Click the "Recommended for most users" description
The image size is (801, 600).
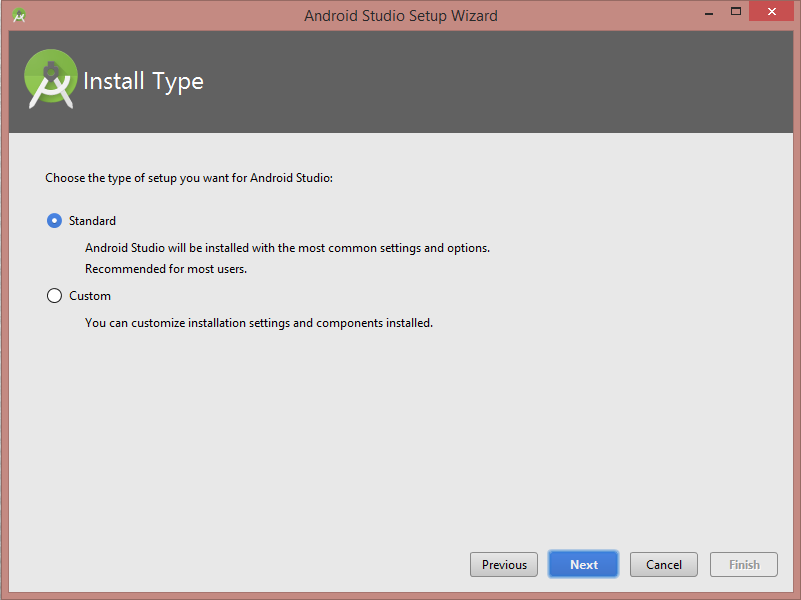click(x=166, y=269)
